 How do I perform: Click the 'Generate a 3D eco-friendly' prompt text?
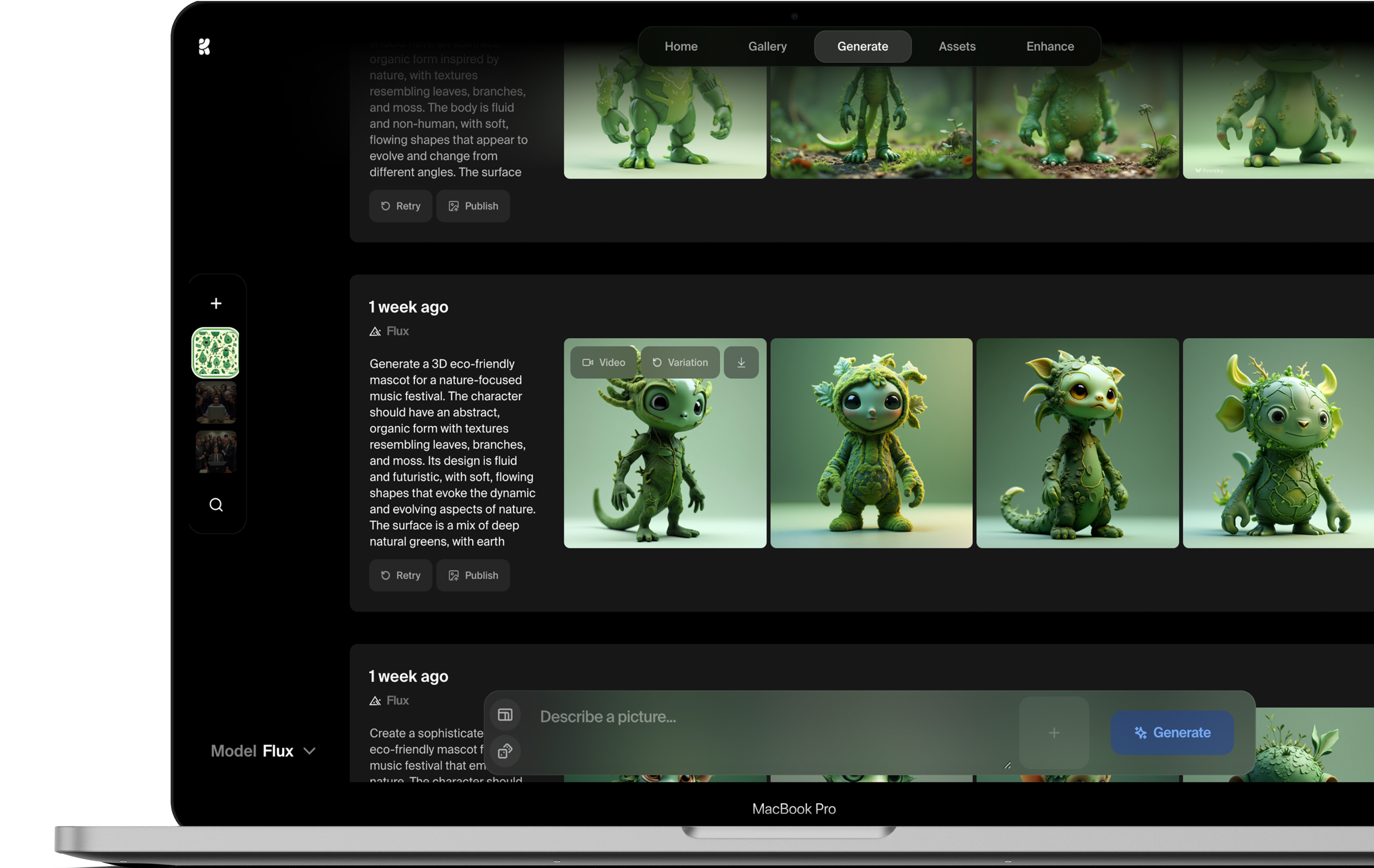click(x=453, y=452)
